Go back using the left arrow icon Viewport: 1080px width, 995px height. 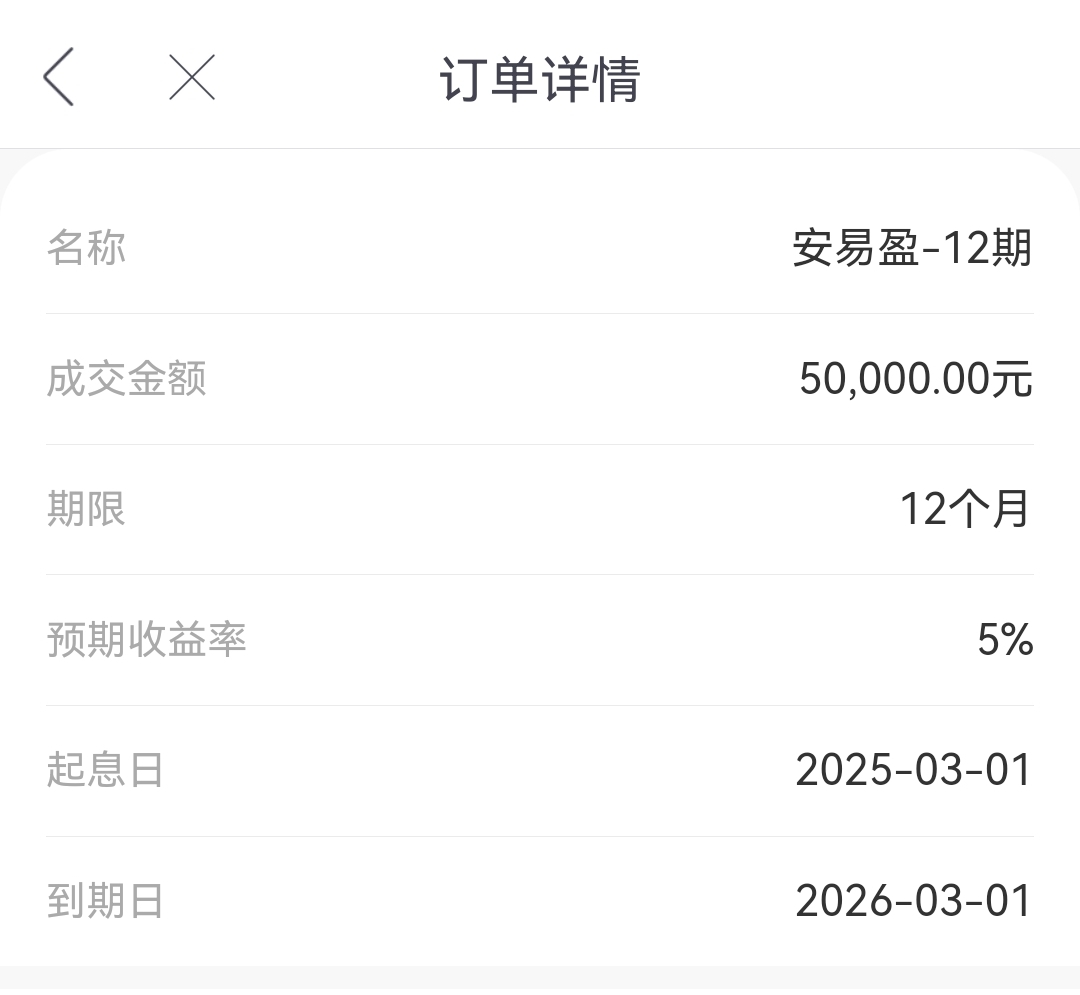(x=59, y=76)
